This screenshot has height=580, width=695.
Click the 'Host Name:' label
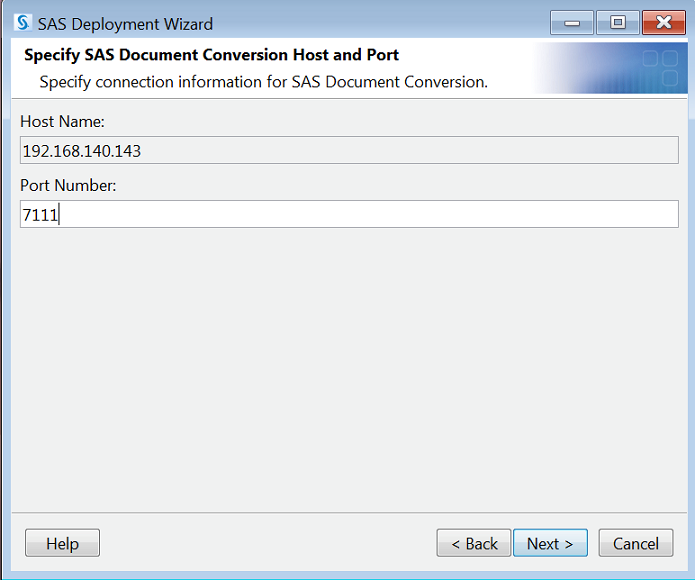pos(62,121)
